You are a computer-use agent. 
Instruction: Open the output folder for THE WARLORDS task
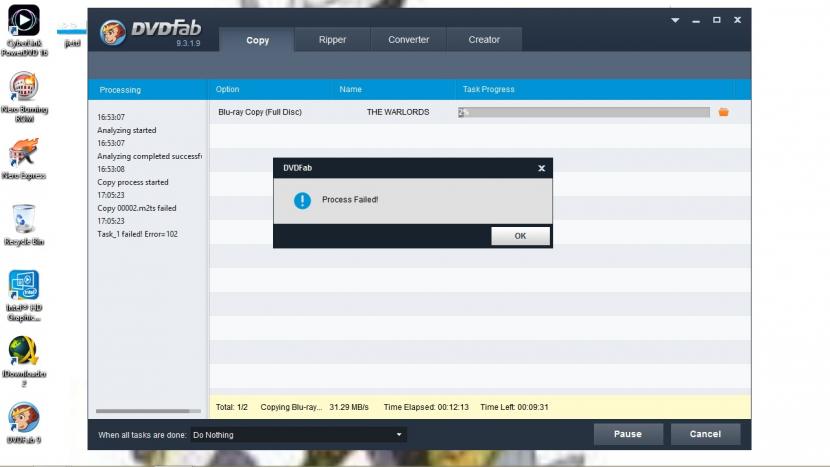724,112
